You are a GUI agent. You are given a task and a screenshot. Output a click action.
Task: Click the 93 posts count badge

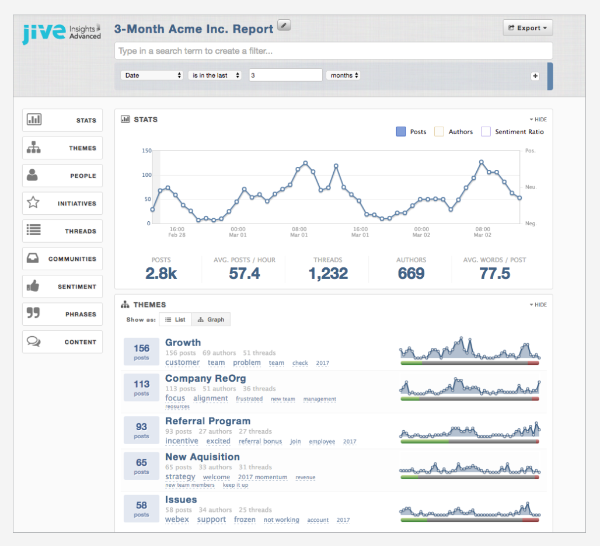141,430
